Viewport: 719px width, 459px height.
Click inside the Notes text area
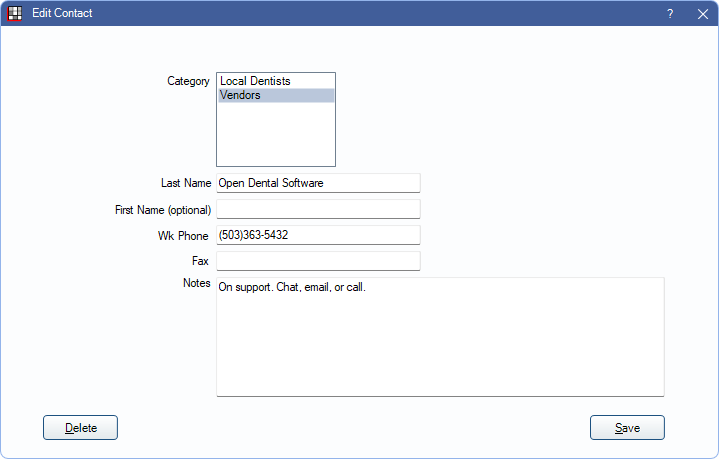pyautogui.click(x=440, y=340)
